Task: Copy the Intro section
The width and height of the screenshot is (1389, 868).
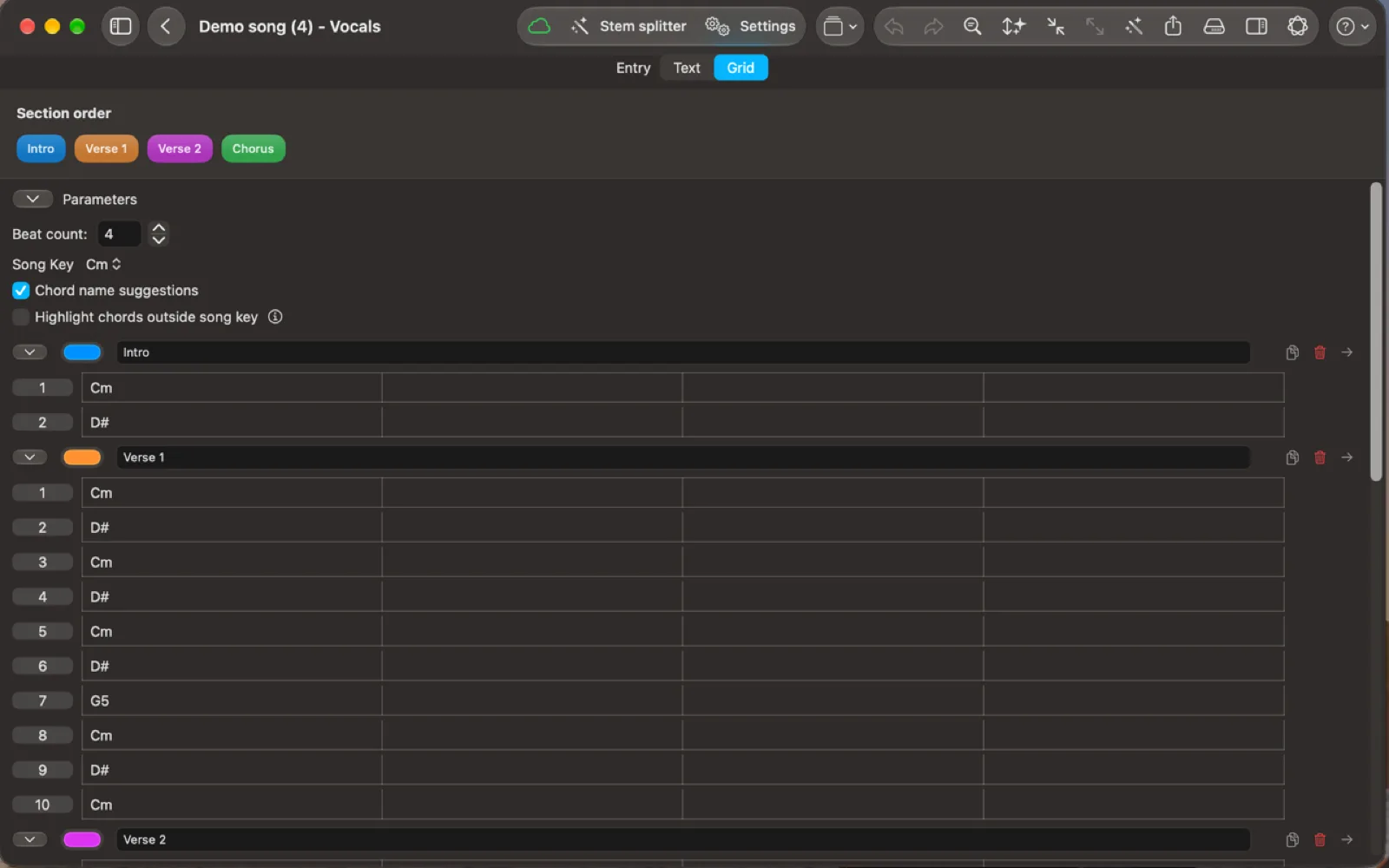Action: [x=1293, y=352]
